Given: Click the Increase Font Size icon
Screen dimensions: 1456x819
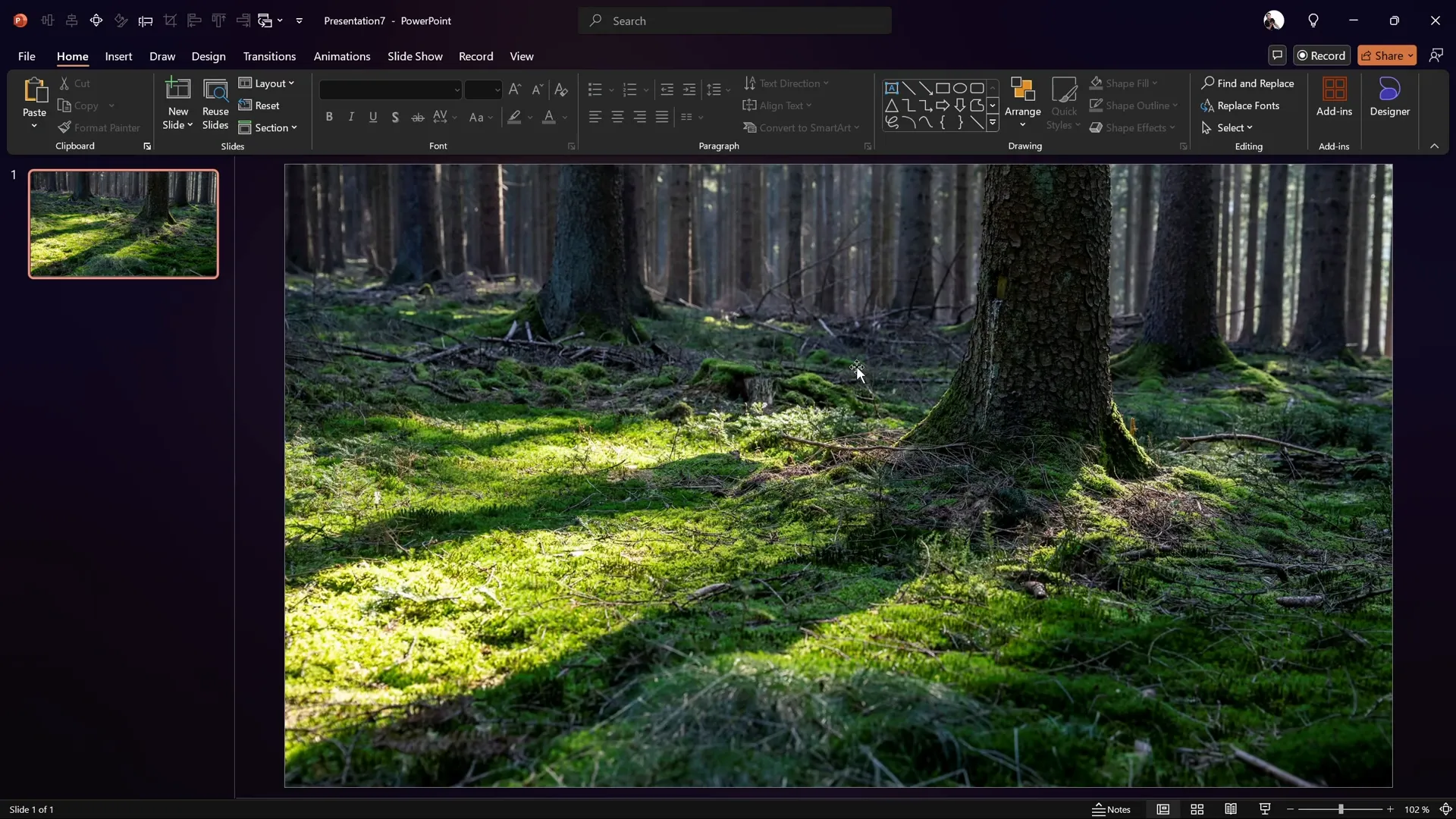Looking at the screenshot, I should click(515, 89).
